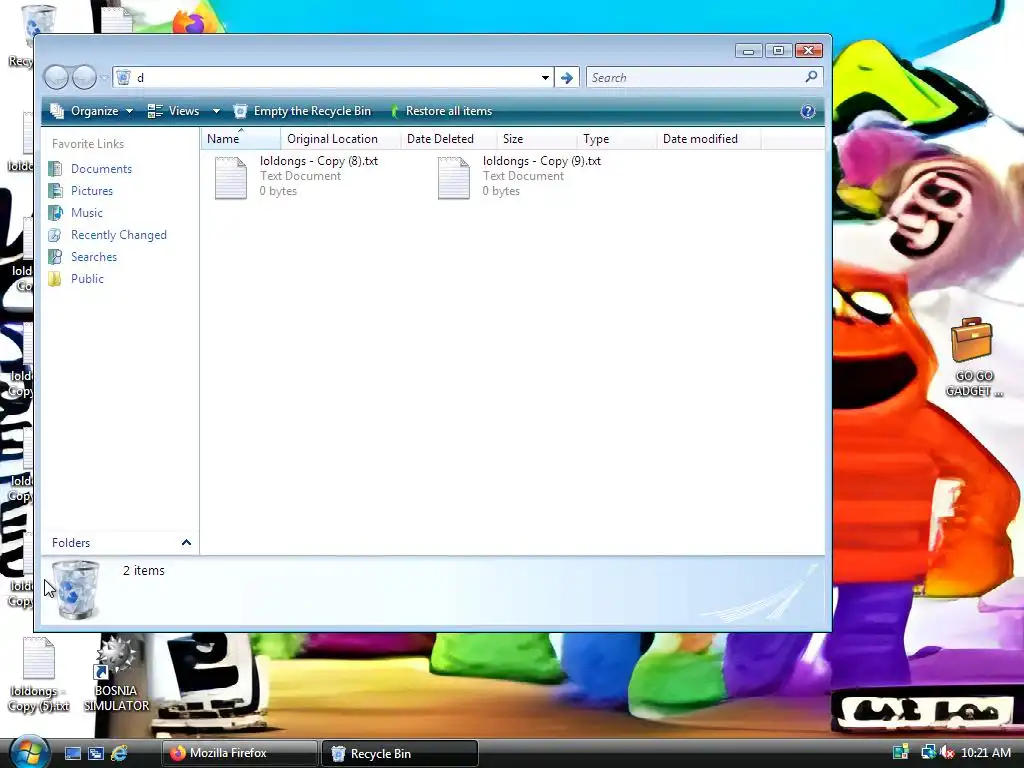
Task: Sort by the Size column header
Action: [537, 138]
